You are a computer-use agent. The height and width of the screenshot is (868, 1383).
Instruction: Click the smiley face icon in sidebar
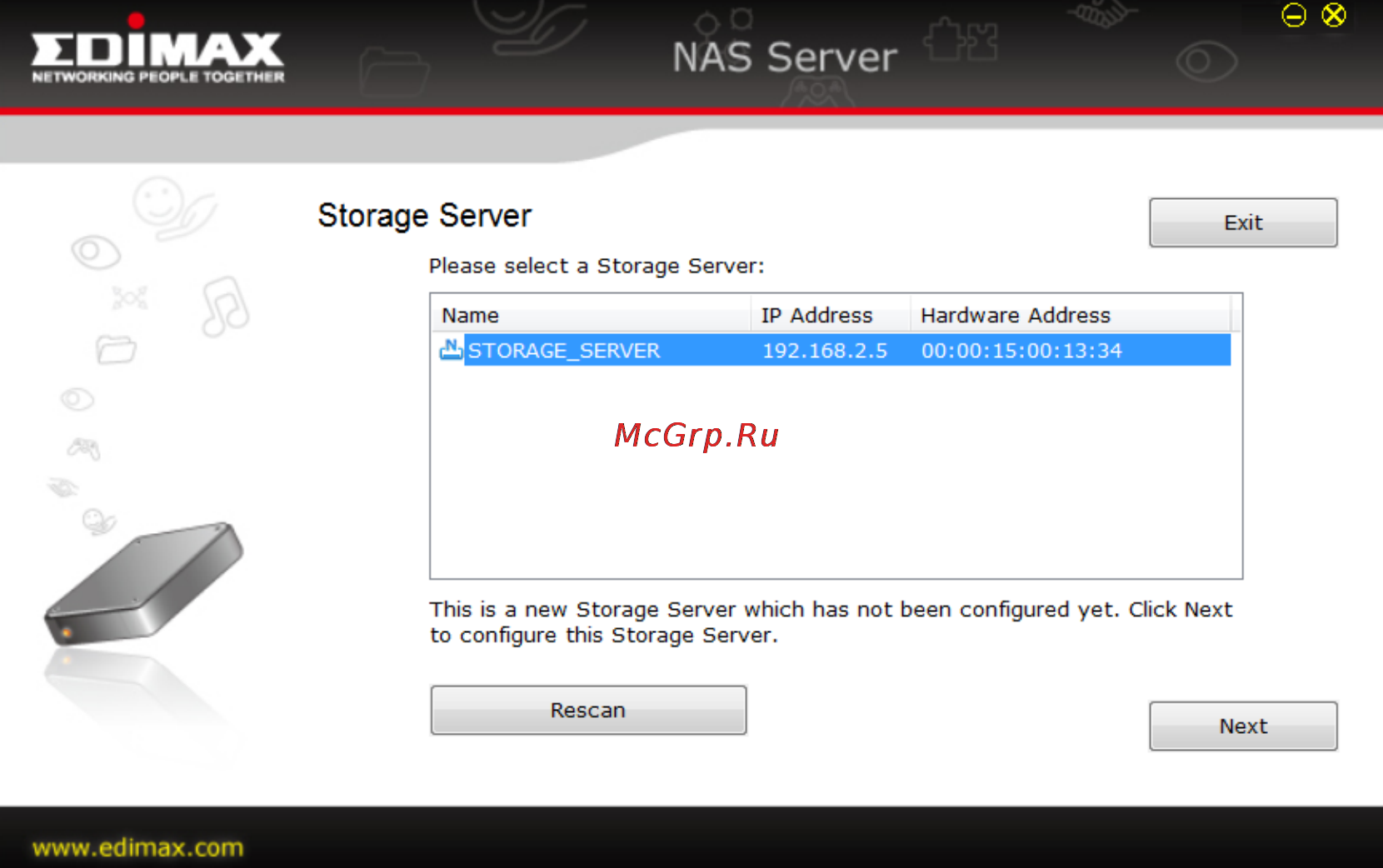click(x=158, y=202)
